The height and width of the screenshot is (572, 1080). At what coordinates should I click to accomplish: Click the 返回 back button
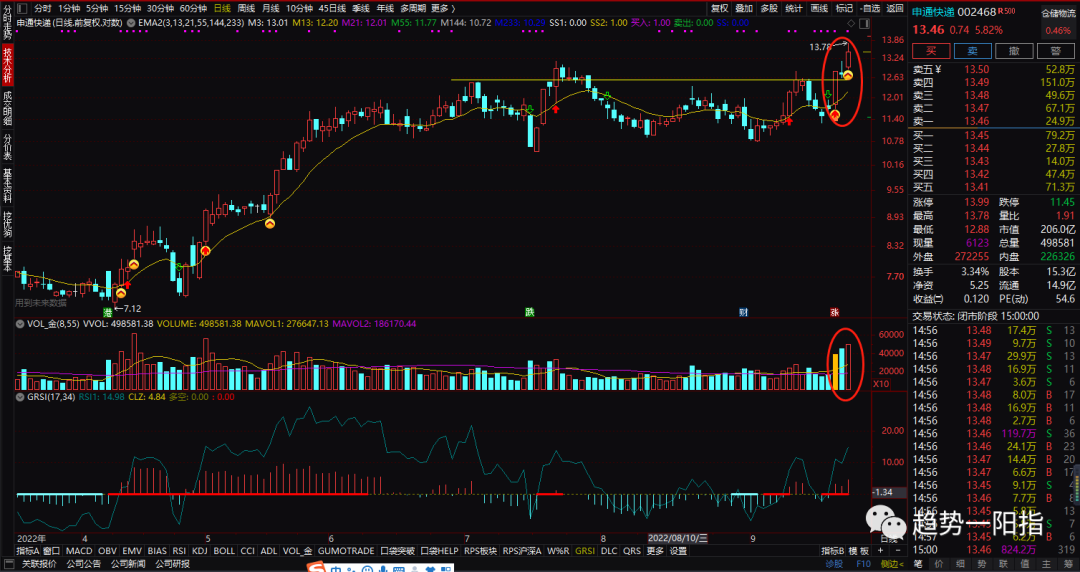[x=895, y=8]
